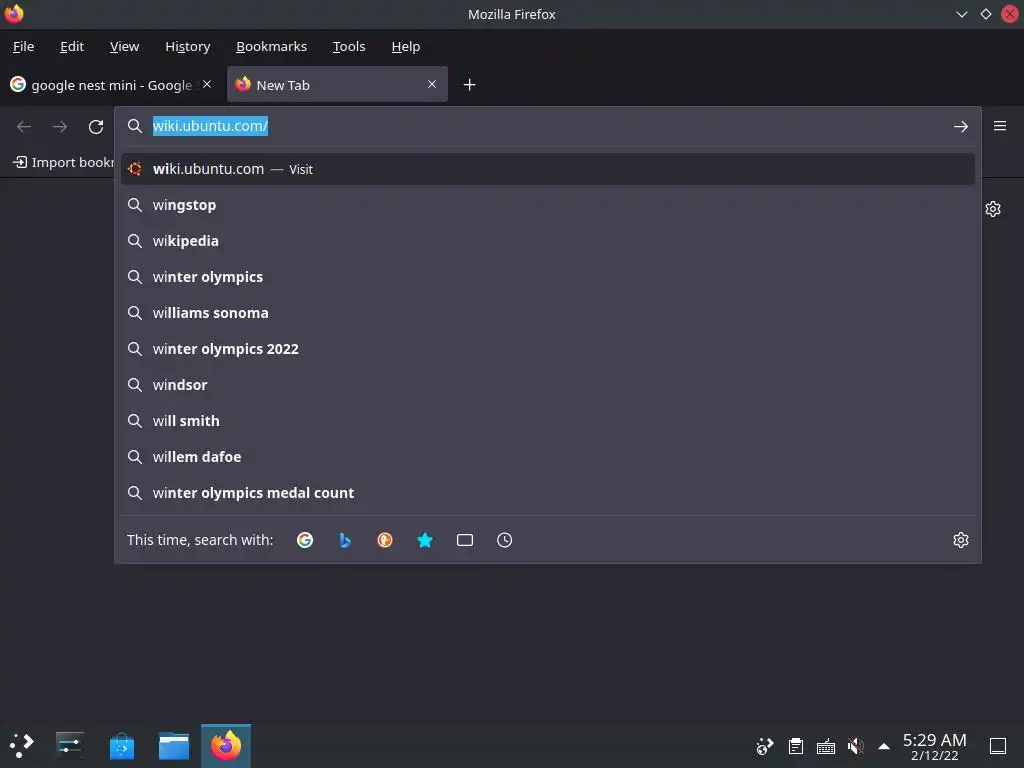1024x768 pixels.
Task: Select the willem dafoe suggestion
Action: 547,456
